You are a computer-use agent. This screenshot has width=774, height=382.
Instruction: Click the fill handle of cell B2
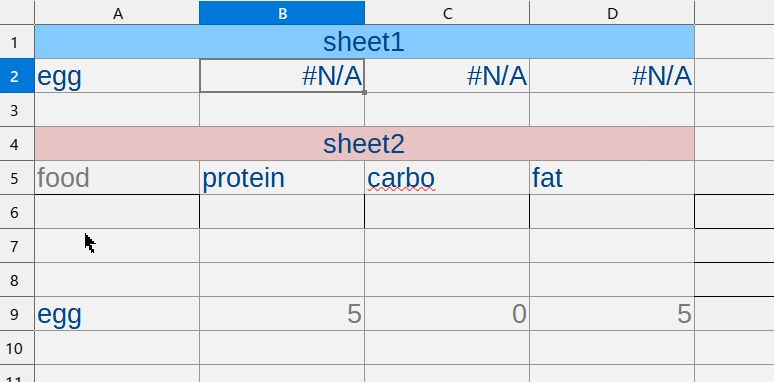click(x=364, y=92)
